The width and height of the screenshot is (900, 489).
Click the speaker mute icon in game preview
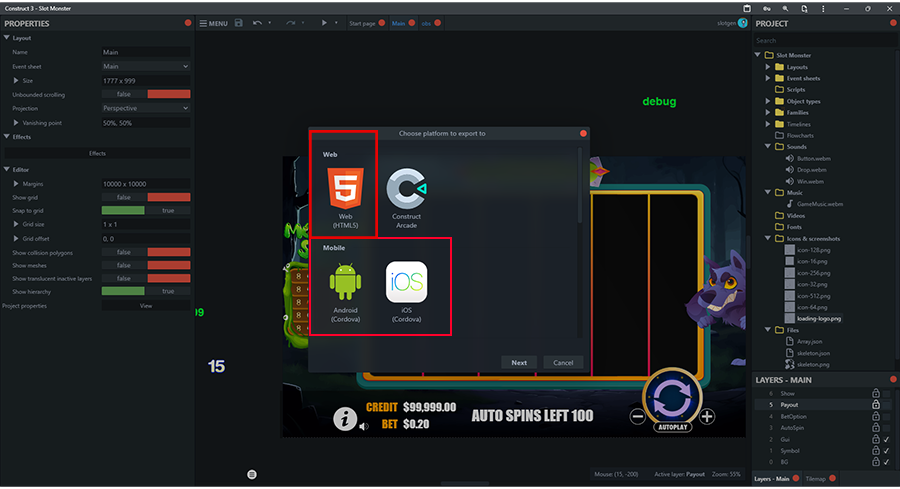364,426
